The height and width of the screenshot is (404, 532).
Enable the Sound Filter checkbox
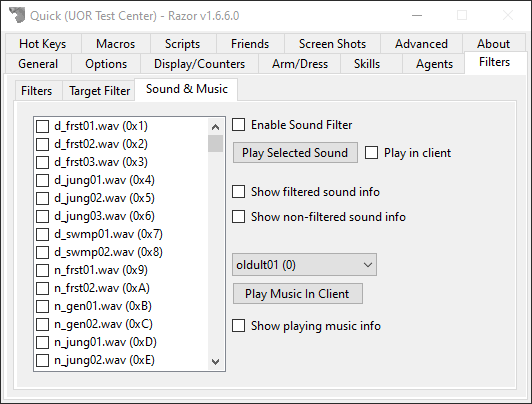tap(239, 124)
